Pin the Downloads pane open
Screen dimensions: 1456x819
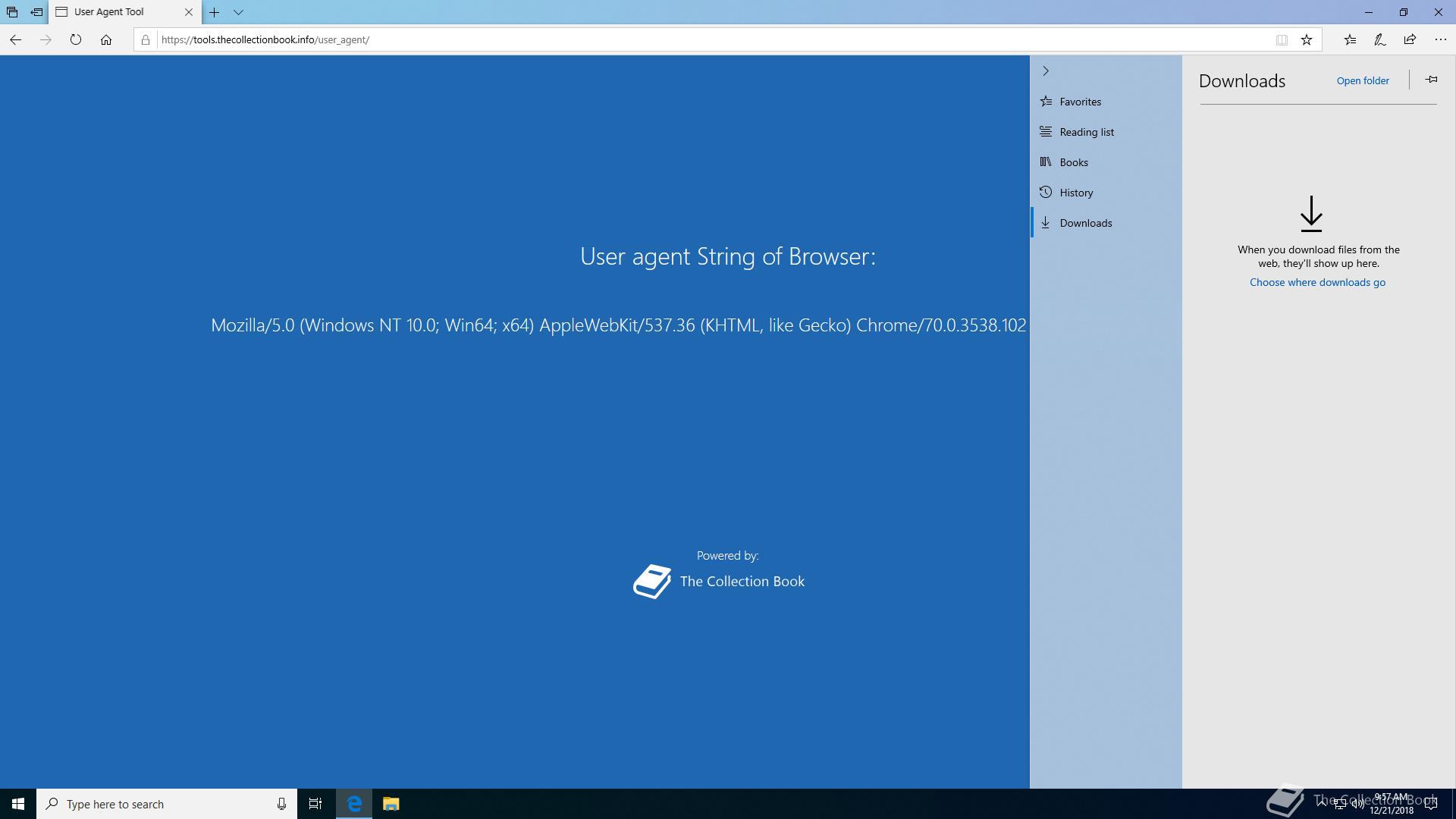[x=1431, y=80]
